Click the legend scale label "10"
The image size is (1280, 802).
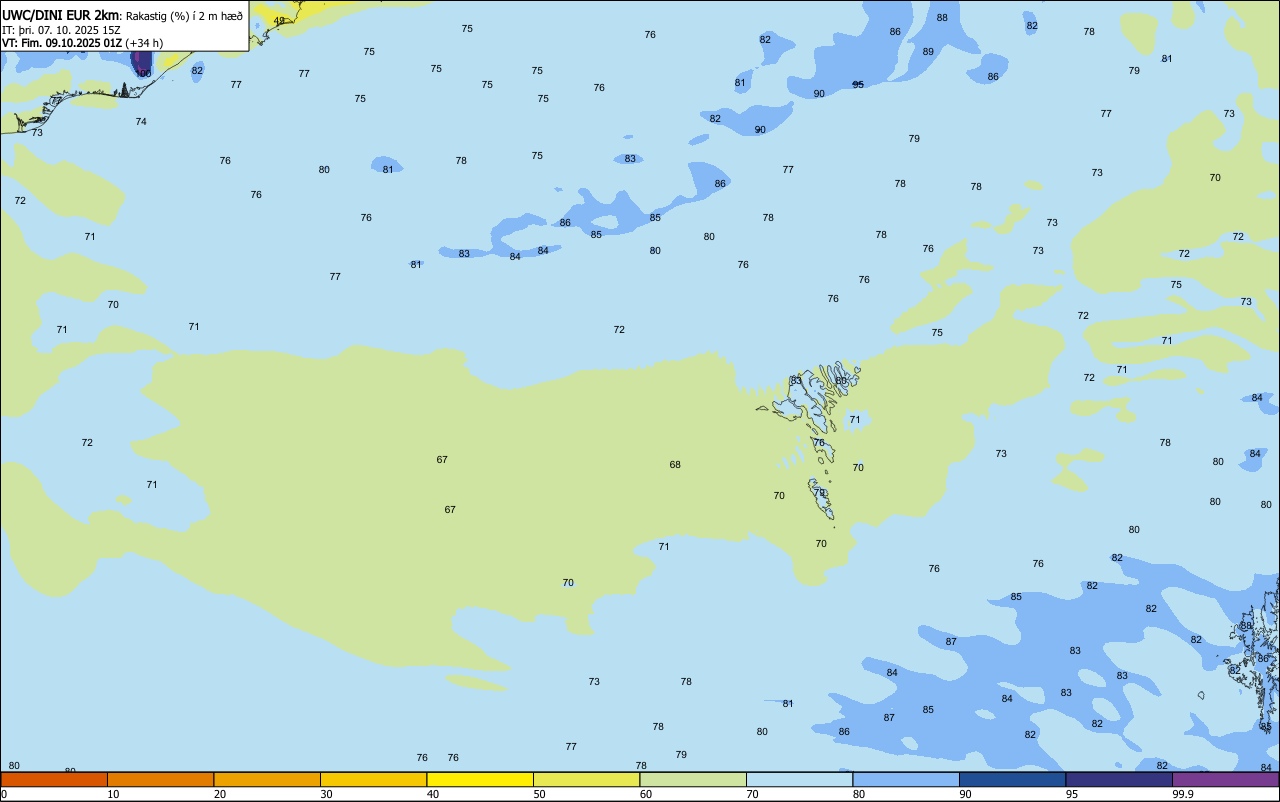pos(113,794)
